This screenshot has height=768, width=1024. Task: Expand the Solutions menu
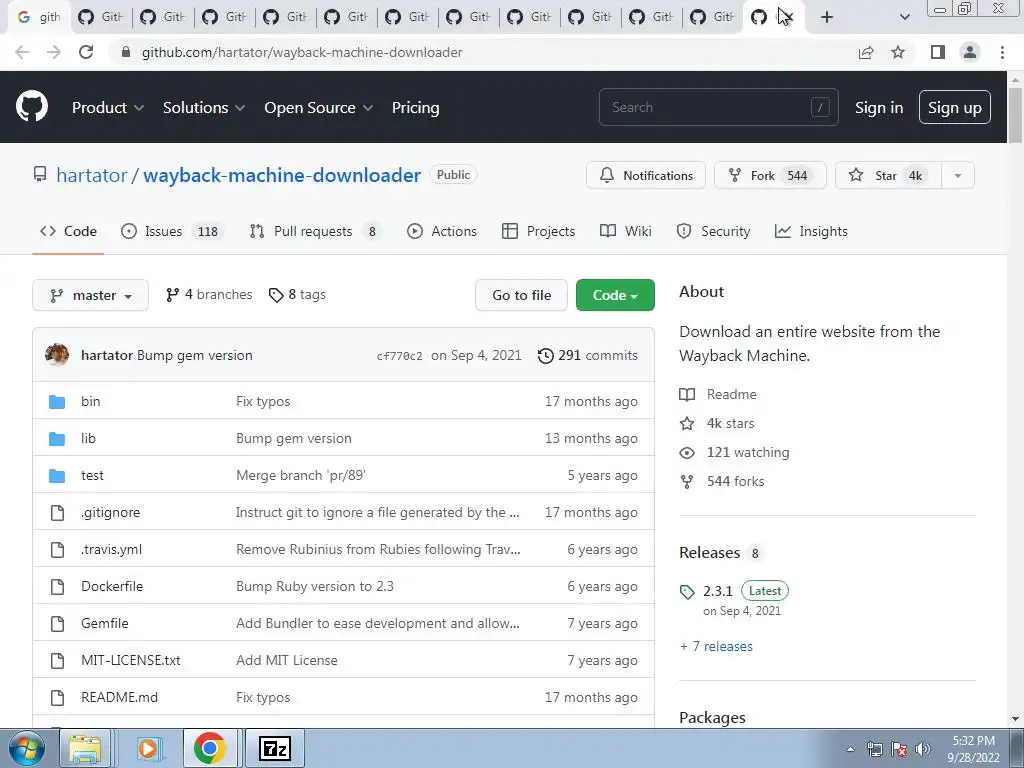click(x=204, y=108)
